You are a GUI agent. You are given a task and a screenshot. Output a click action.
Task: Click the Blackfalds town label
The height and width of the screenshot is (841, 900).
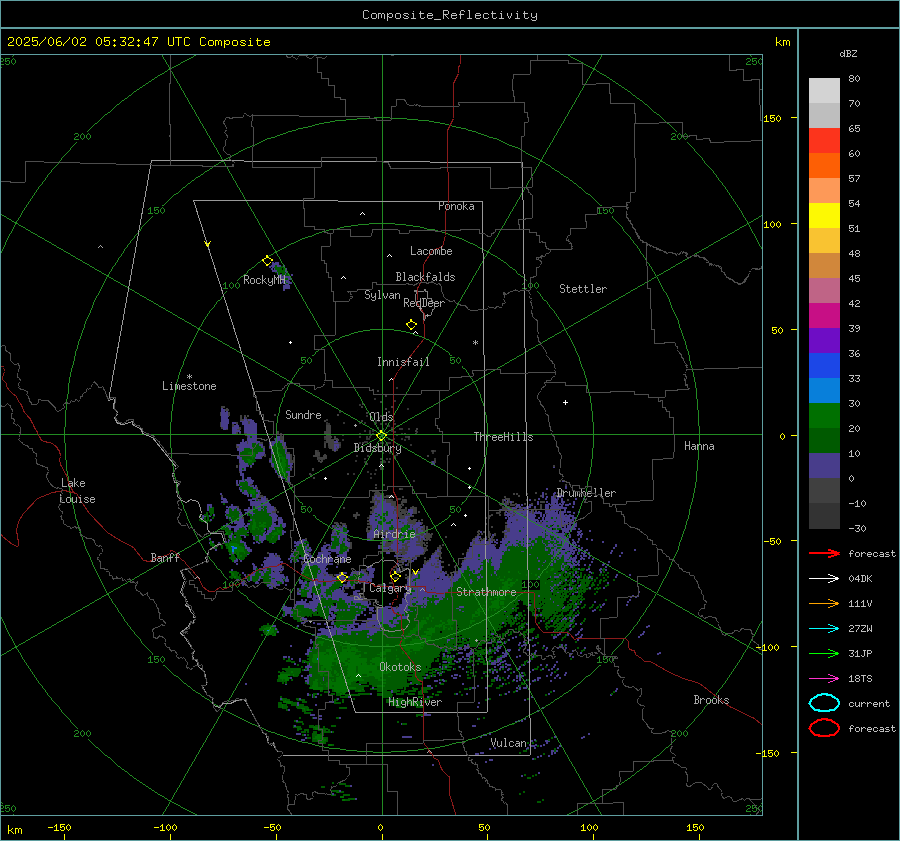point(425,277)
